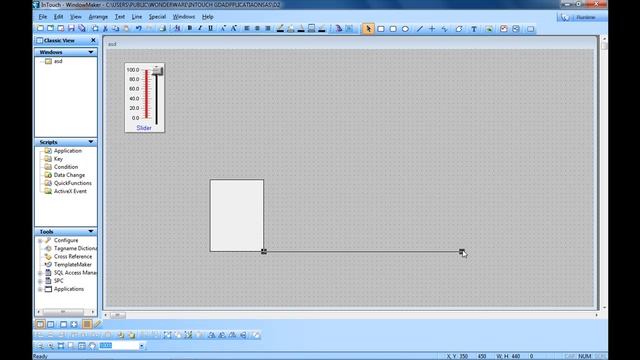Click the Print icon
Screen dimensions: 640x360
162,28
